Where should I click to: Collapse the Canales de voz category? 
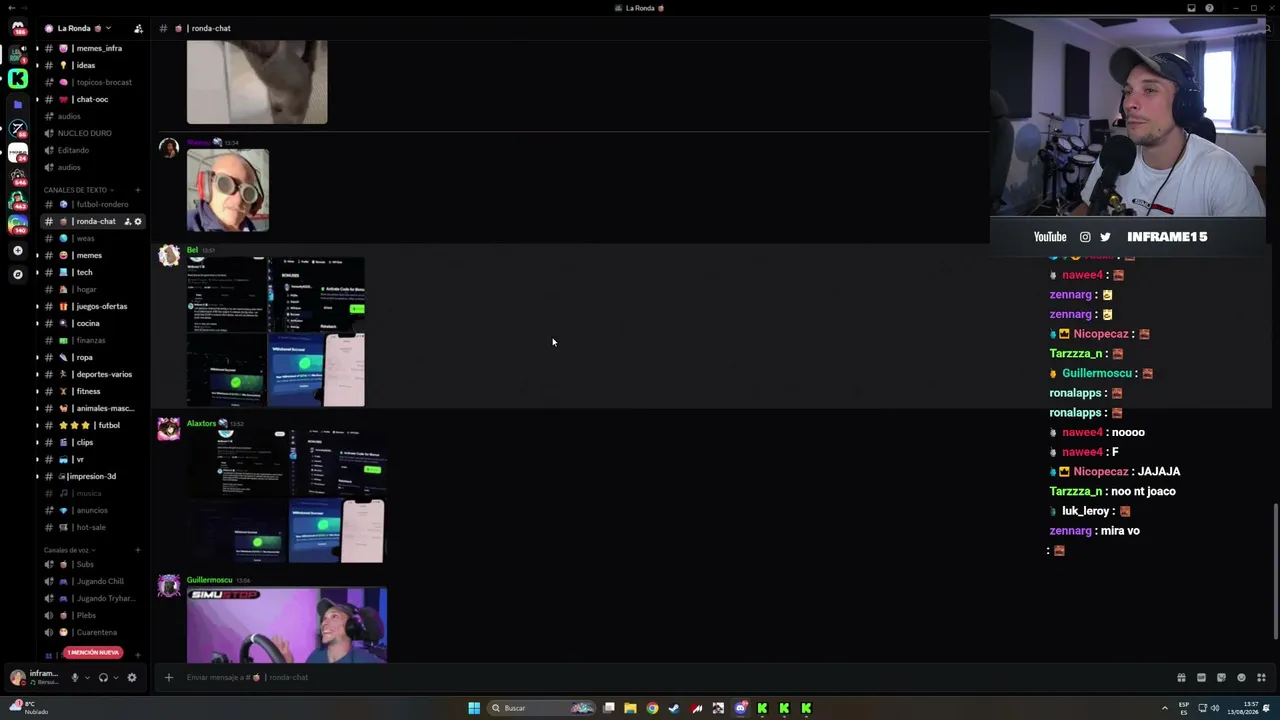pos(70,550)
